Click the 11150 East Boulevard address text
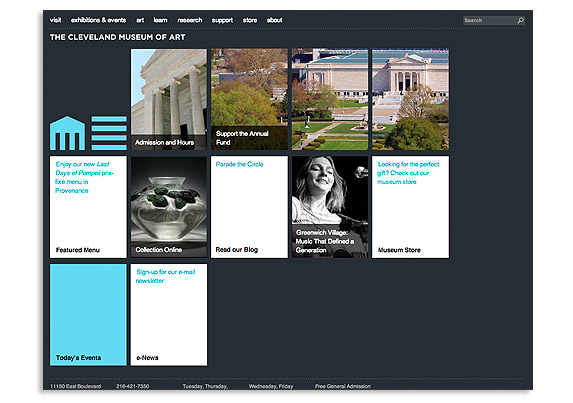 pyautogui.click(x=76, y=386)
